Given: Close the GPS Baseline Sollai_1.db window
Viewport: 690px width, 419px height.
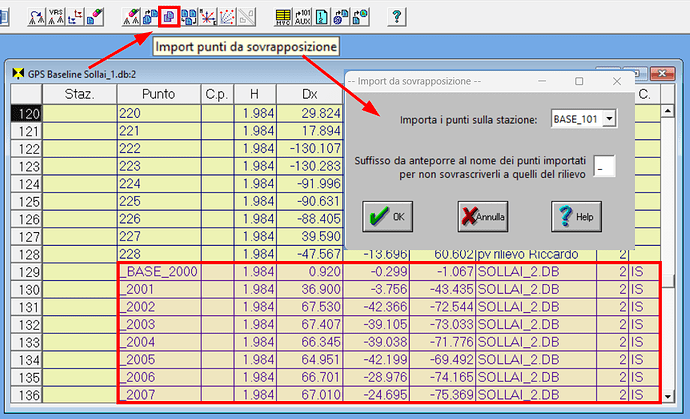Looking at the screenshot, I should click(x=662, y=74).
